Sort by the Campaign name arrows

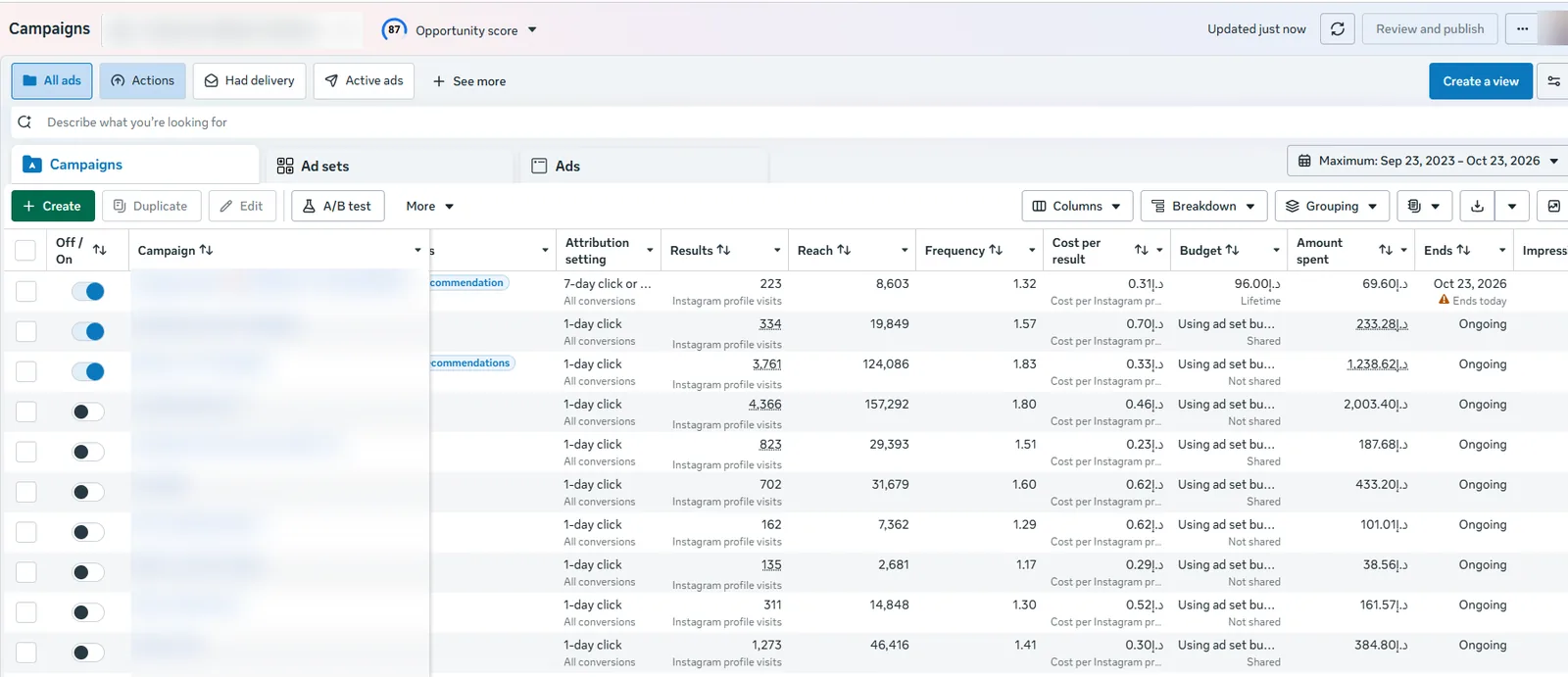[x=206, y=250]
